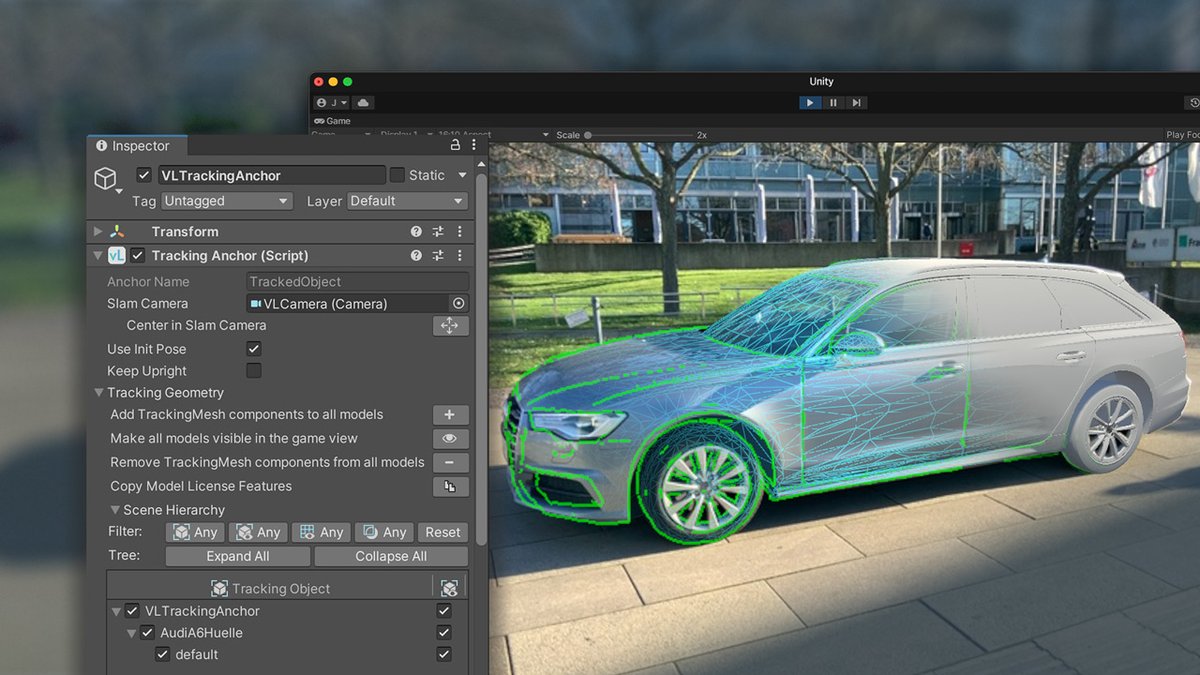
Task: Open the Layer dropdown showing Default
Action: coord(408,201)
